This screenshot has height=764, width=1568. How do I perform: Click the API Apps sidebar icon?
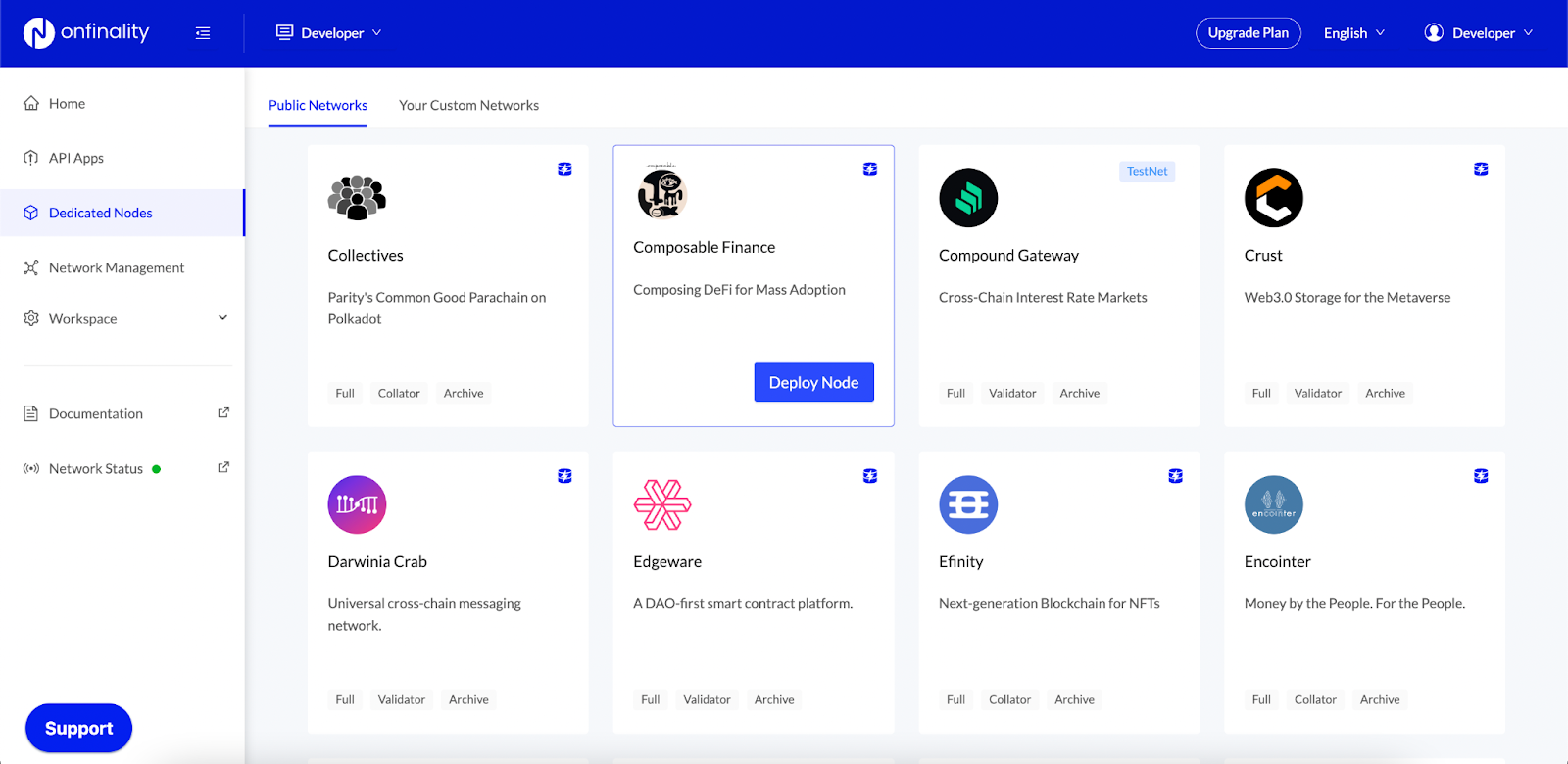pos(31,158)
